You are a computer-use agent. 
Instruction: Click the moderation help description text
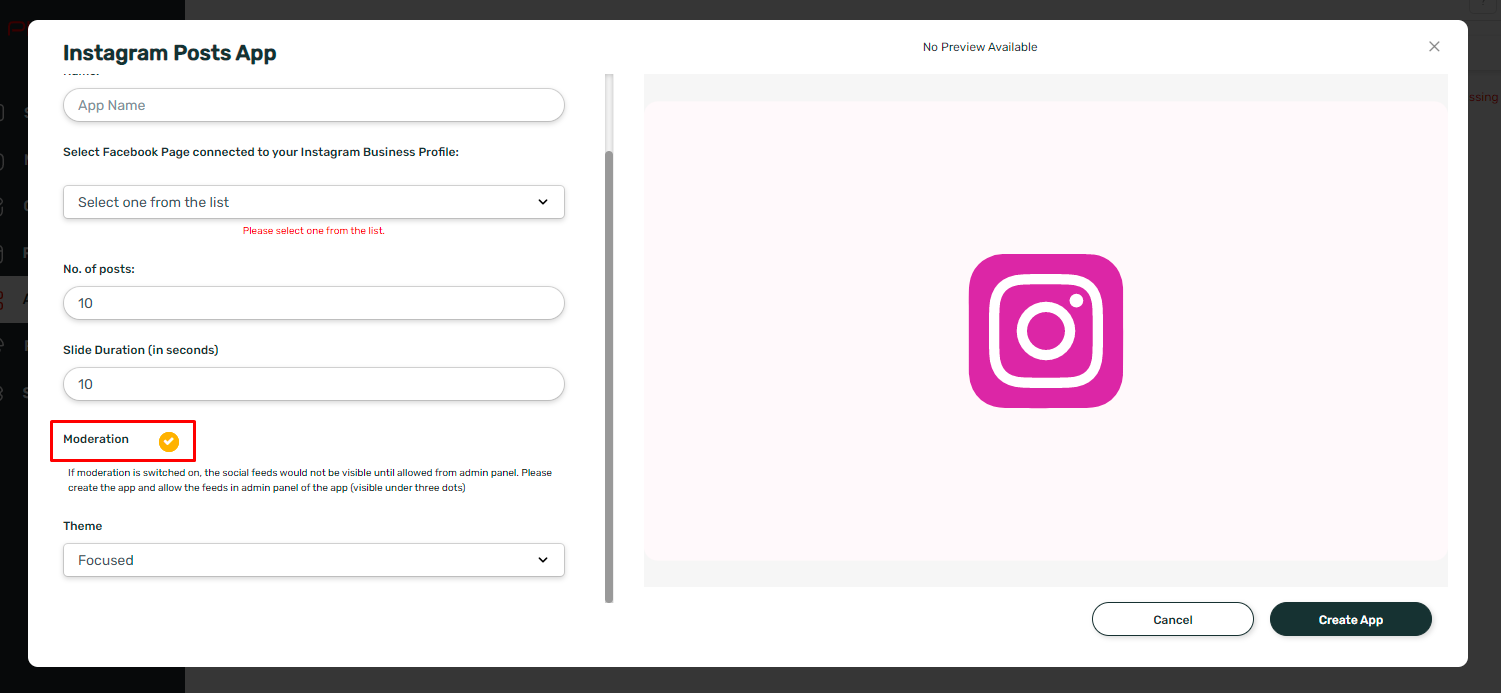(310, 480)
